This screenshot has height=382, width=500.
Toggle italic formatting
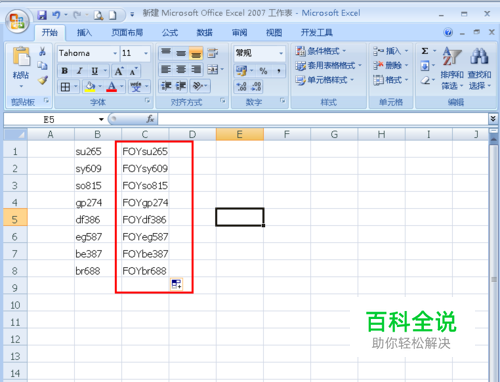click(x=80, y=71)
